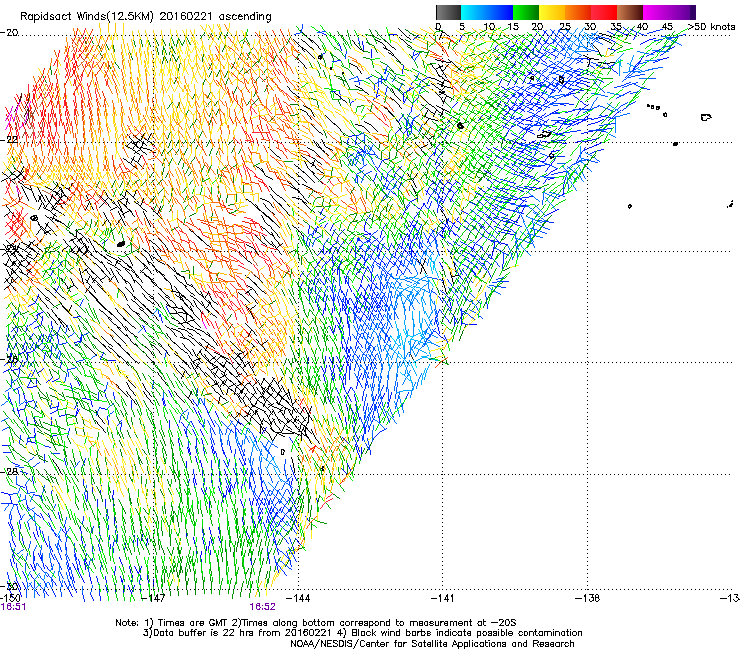Viewport: 740px width, 650px height.
Task: Click the purple '16:52' time label
Action: coord(262,607)
